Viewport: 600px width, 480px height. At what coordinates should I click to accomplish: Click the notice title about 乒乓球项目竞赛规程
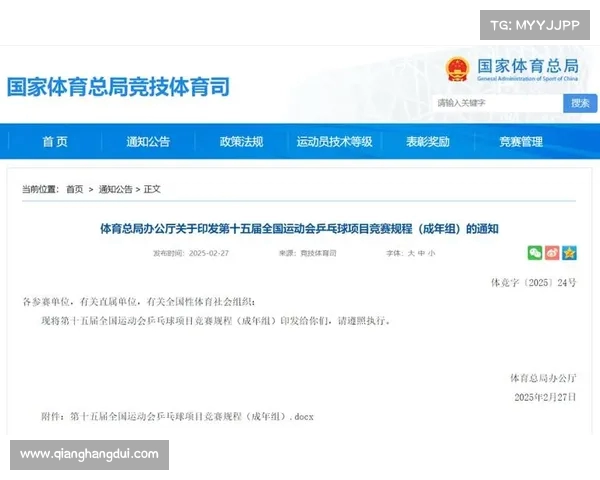[x=299, y=229]
